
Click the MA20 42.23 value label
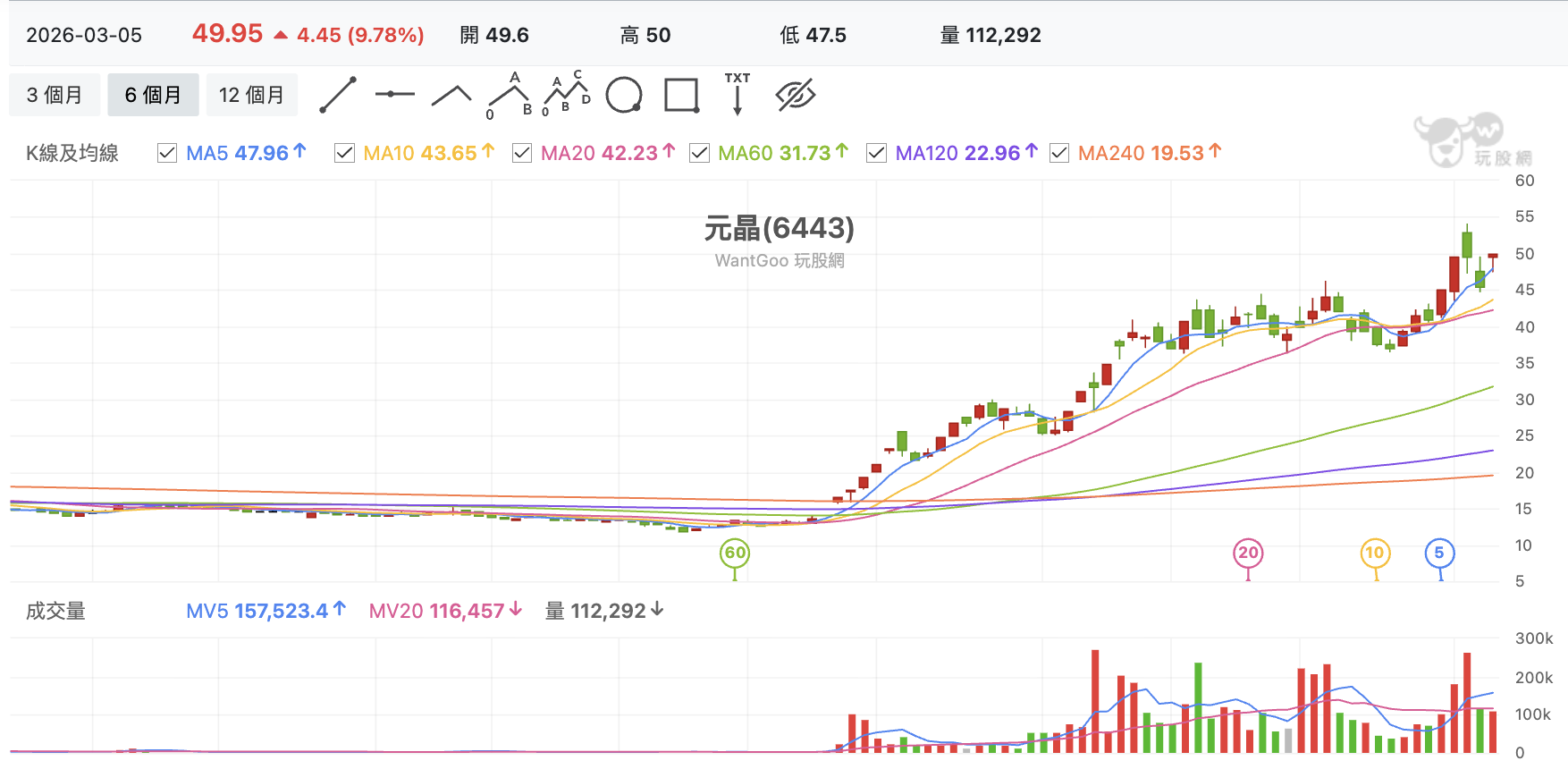click(608, 153)
